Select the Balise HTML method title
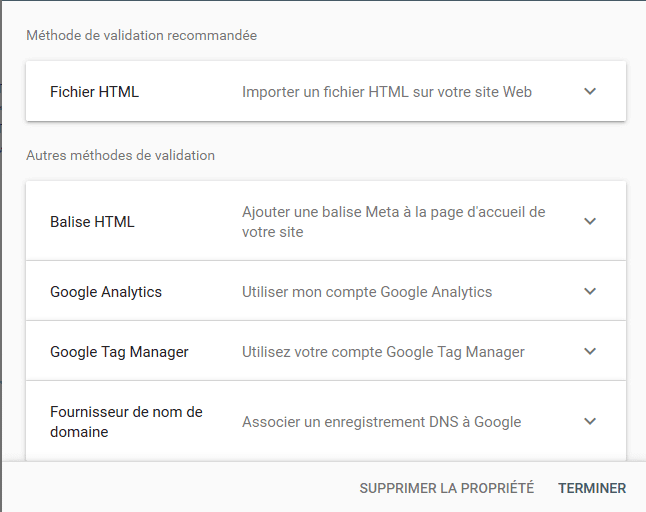Viewport: 646px width, 512px height. 92,222
